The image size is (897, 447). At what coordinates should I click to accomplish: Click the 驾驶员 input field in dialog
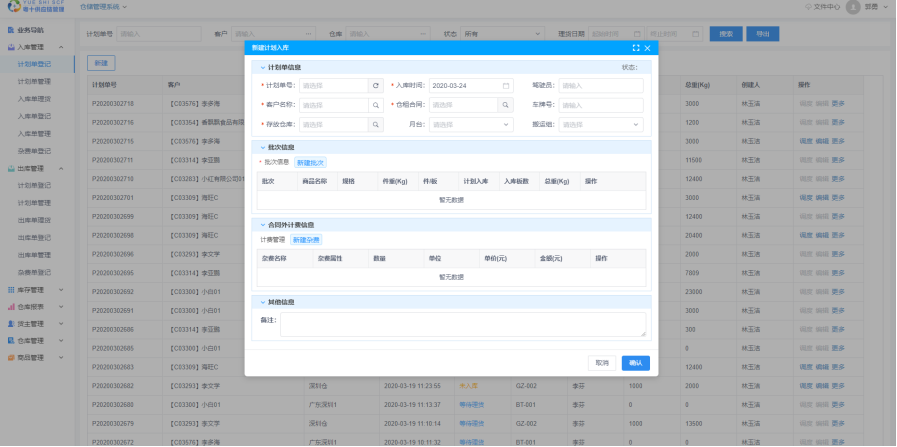pyautogui.click(x=601, y=86)
